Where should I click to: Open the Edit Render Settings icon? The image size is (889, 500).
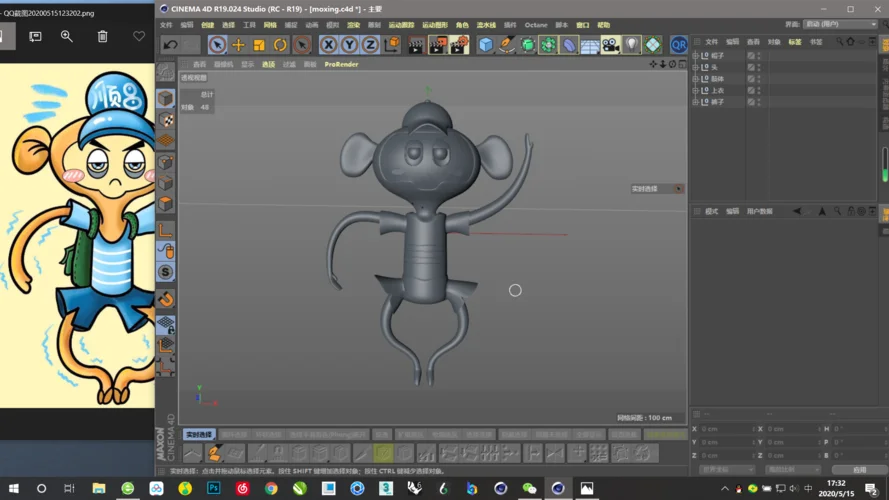coord(459,45)
